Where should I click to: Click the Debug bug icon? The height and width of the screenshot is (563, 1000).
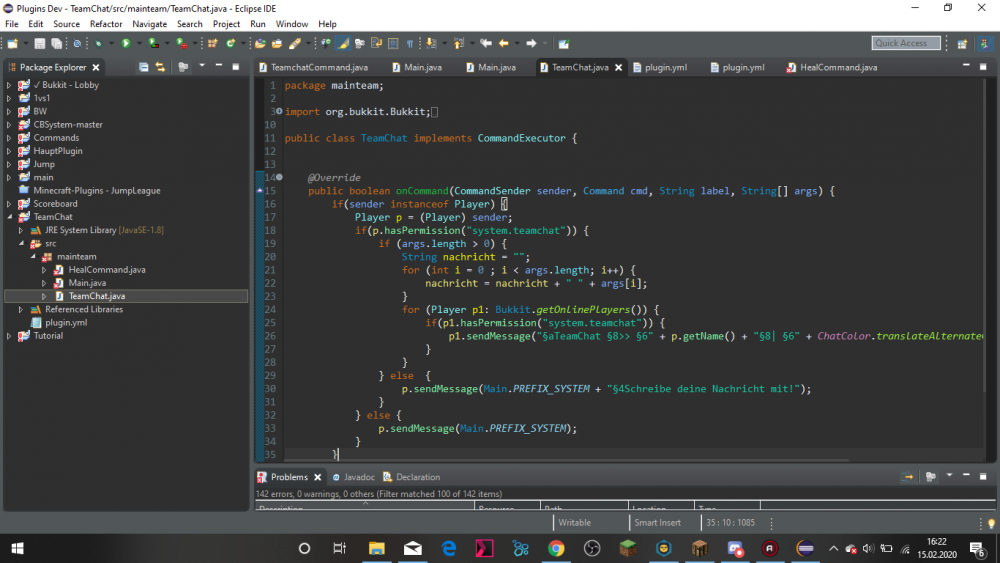[98, 43]
